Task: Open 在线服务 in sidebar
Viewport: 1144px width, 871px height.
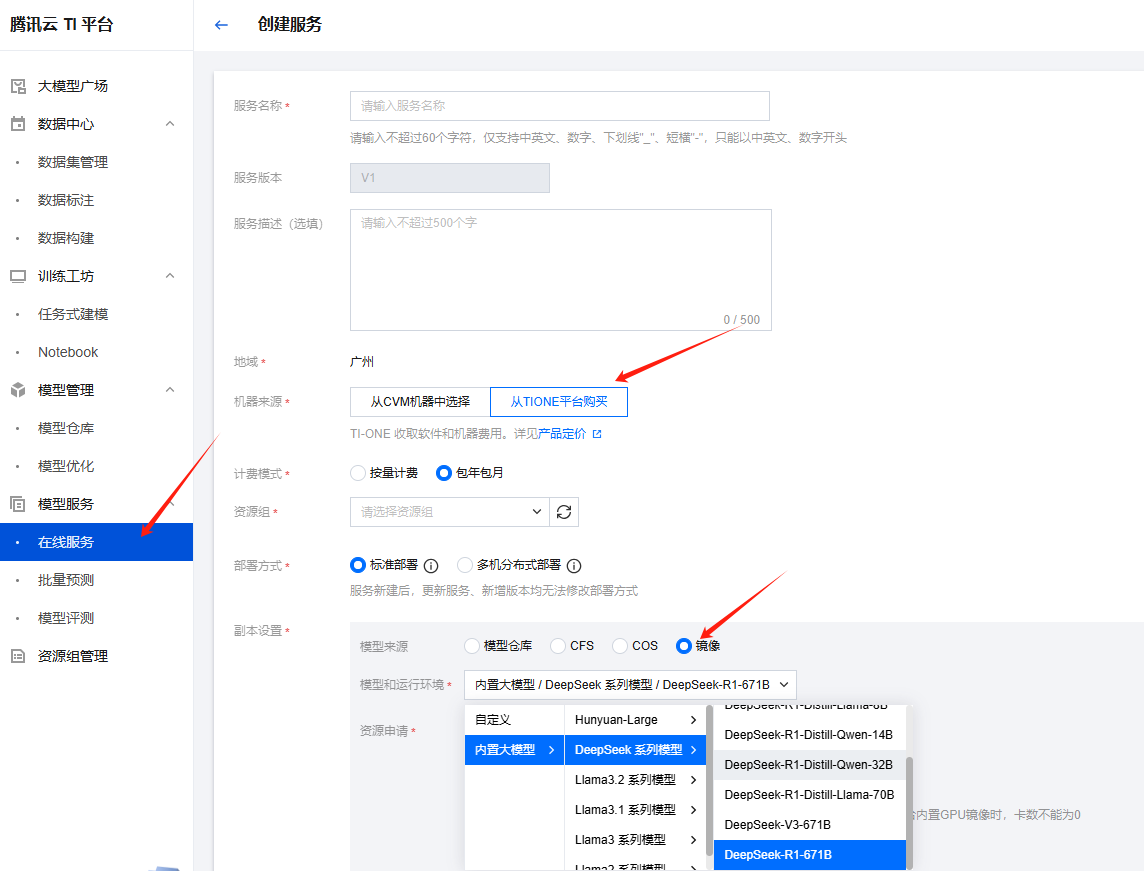Action: 96,542
